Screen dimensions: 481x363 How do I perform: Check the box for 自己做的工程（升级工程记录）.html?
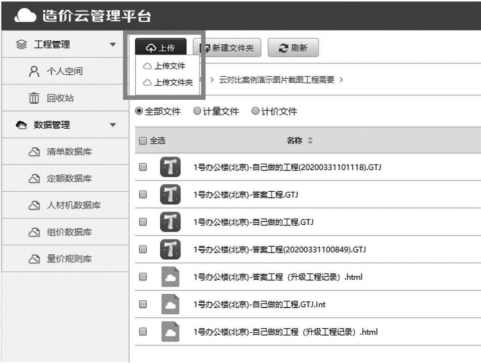pos(143,332)
